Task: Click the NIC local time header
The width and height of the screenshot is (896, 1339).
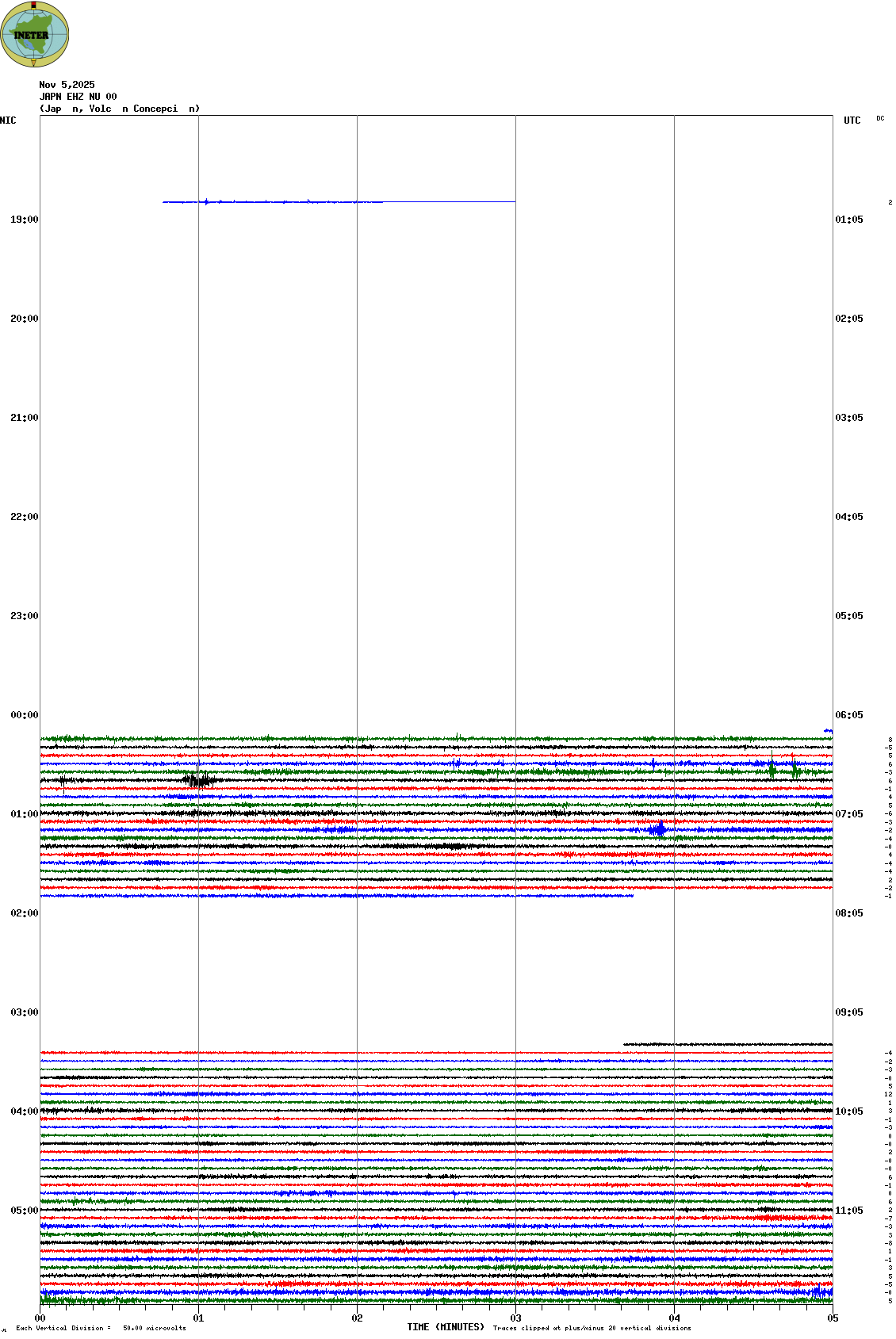Action: coord(8,121)
